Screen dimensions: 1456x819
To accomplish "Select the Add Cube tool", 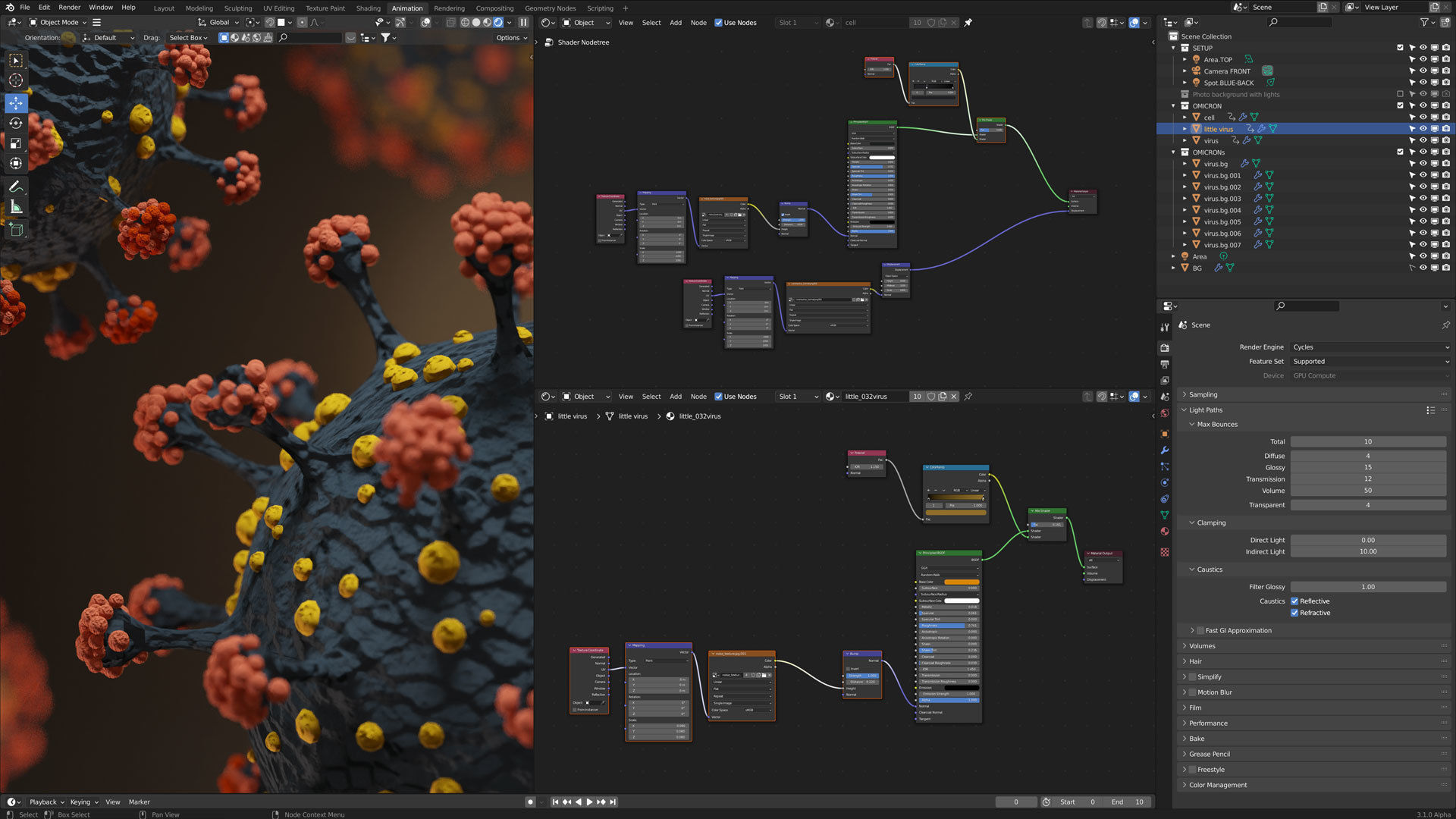I will 16,230.
